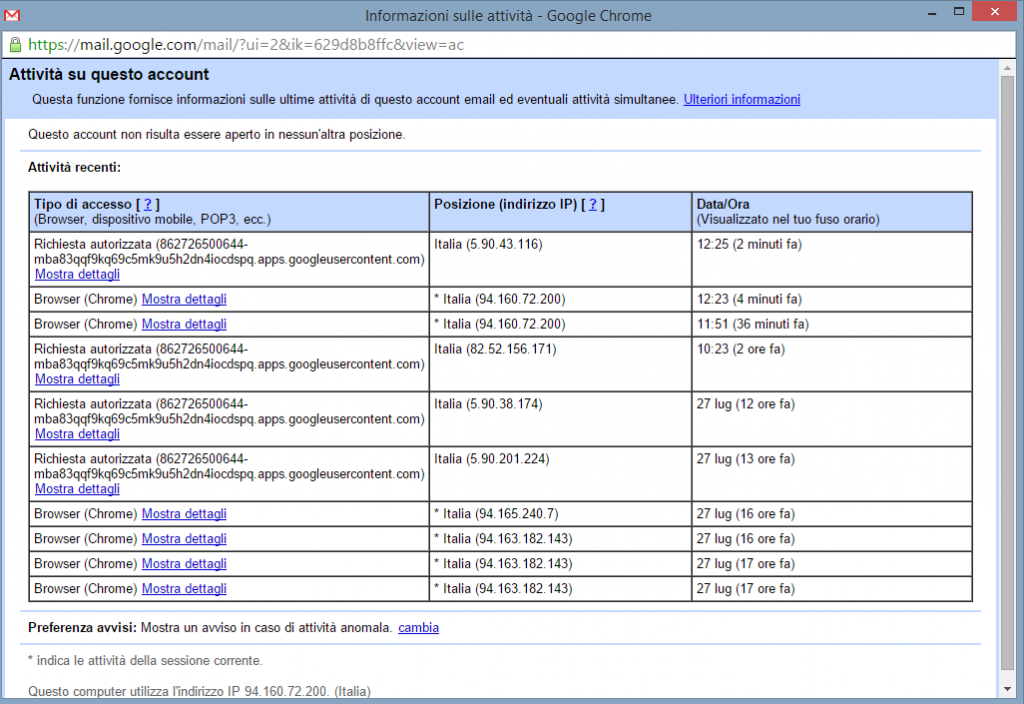The width and height of the screenshot is (1024, 704).
Task: Close the Informazioni sulle attività window
Action: [996, 12]
